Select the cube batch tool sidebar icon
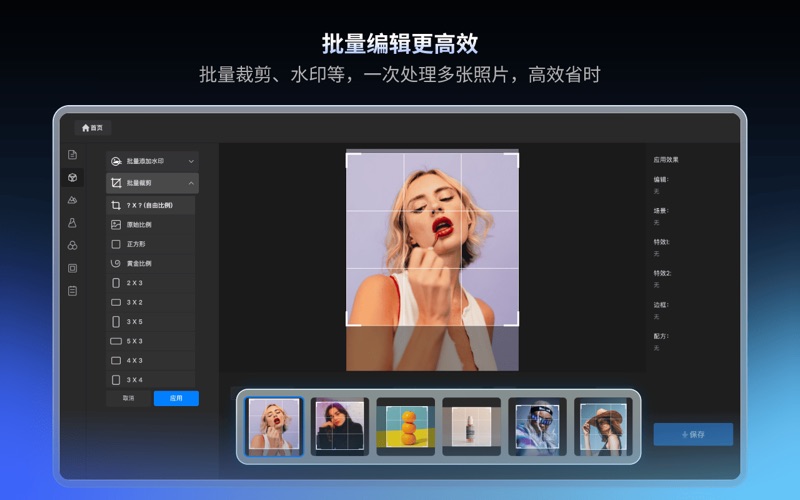Screen dimensions: 800x500 pos(72,177)
